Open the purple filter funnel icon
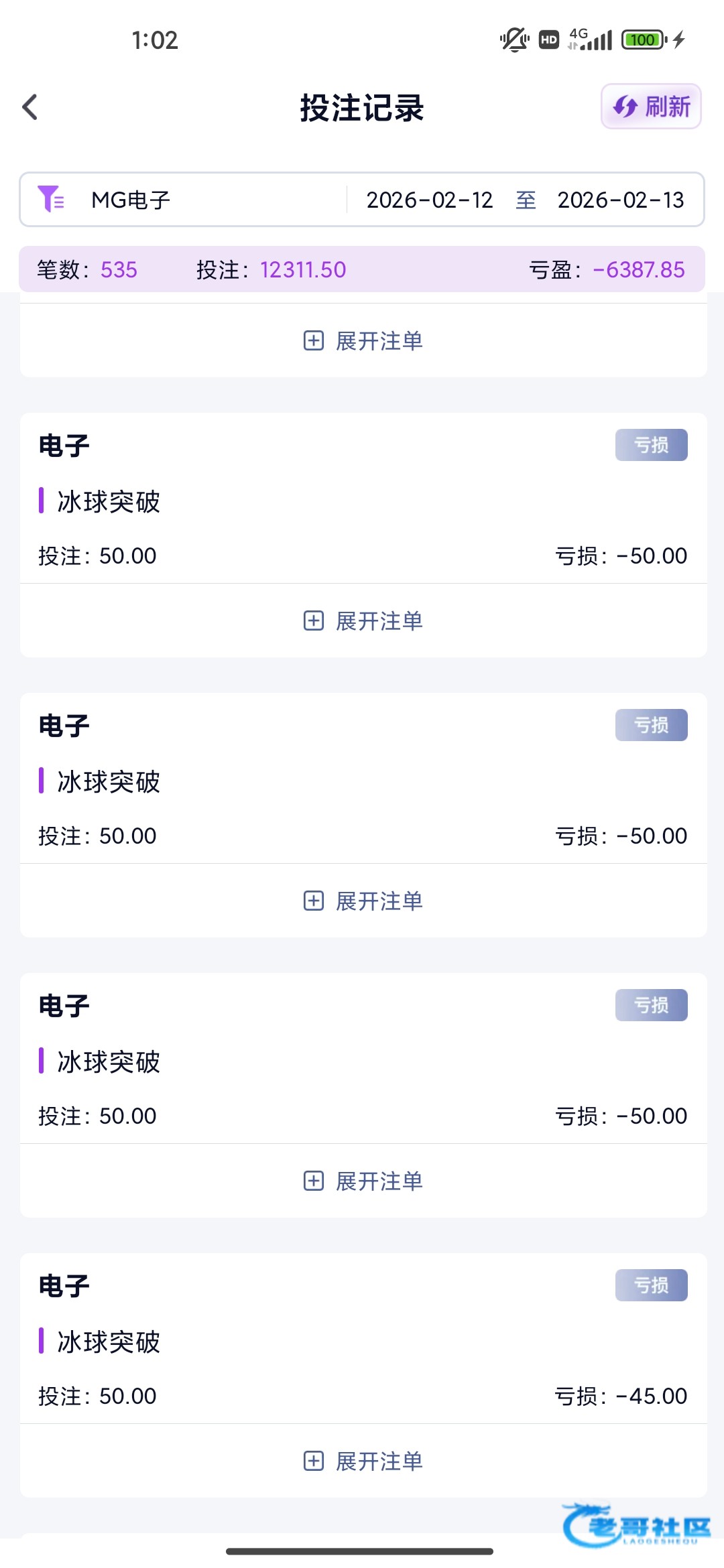 click(51, 199)
